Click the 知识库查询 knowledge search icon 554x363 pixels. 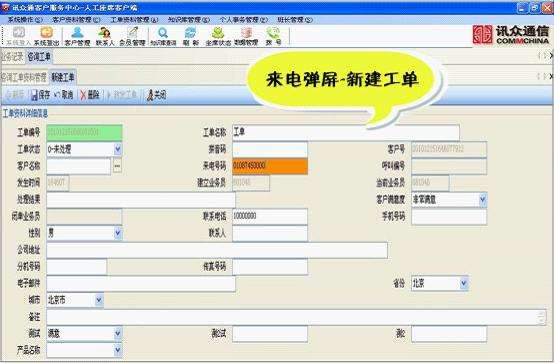tap(163, 36)
